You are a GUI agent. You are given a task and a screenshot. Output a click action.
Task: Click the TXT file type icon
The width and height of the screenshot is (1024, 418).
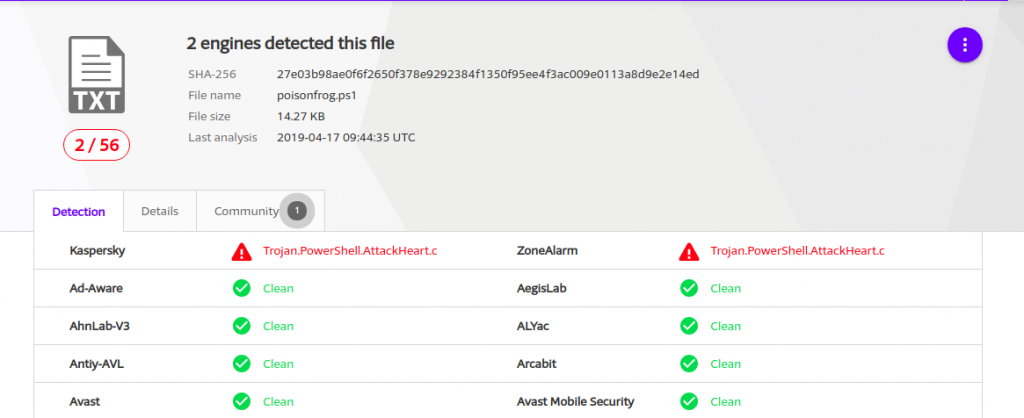[97, 75]
